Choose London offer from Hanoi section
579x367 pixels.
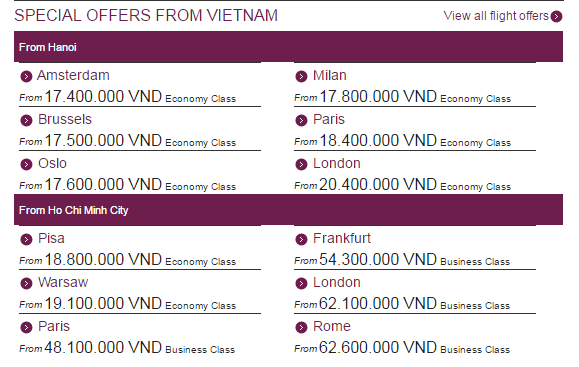(x=337, y=163)
